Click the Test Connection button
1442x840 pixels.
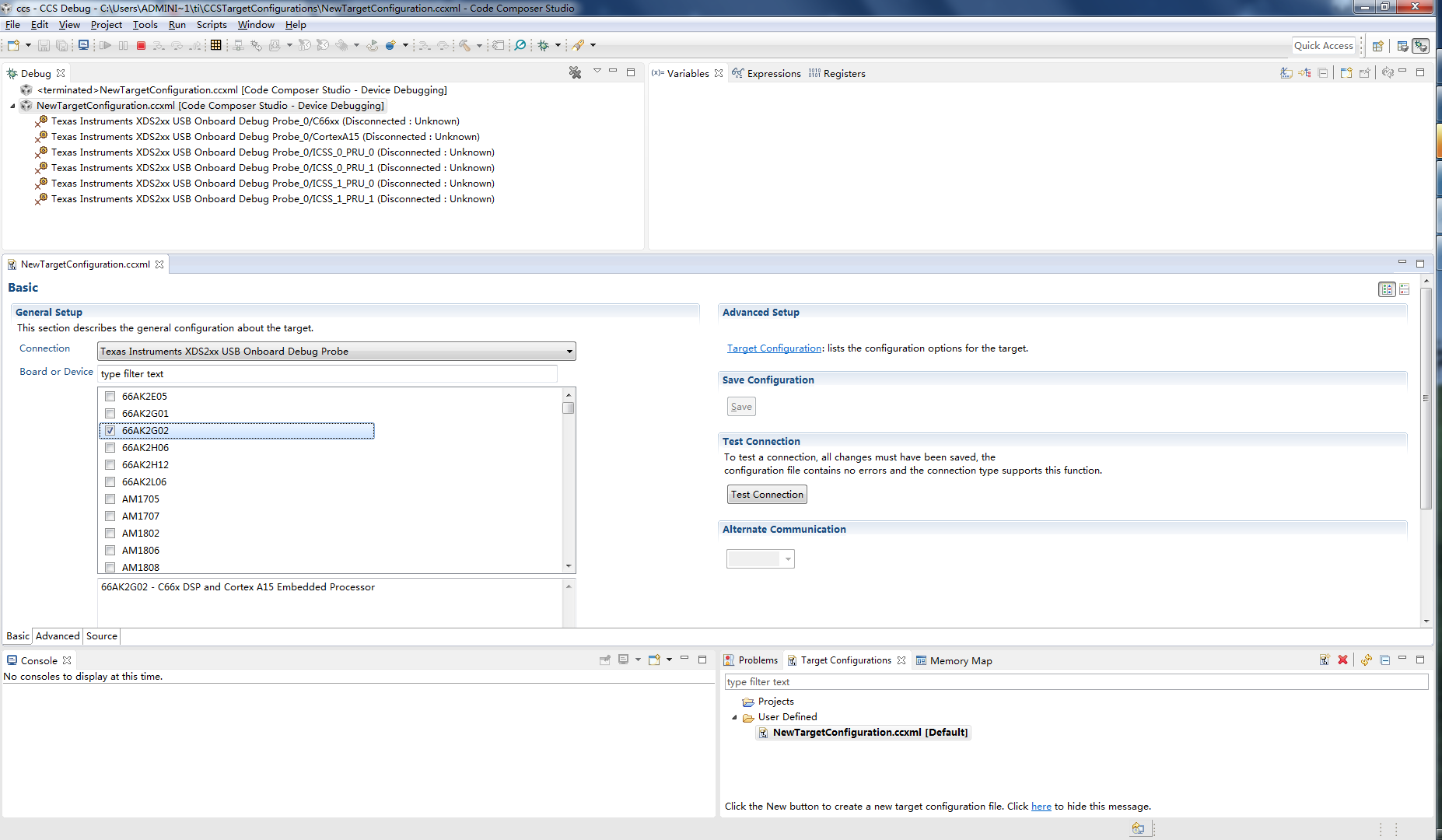[x=767, y=495]
